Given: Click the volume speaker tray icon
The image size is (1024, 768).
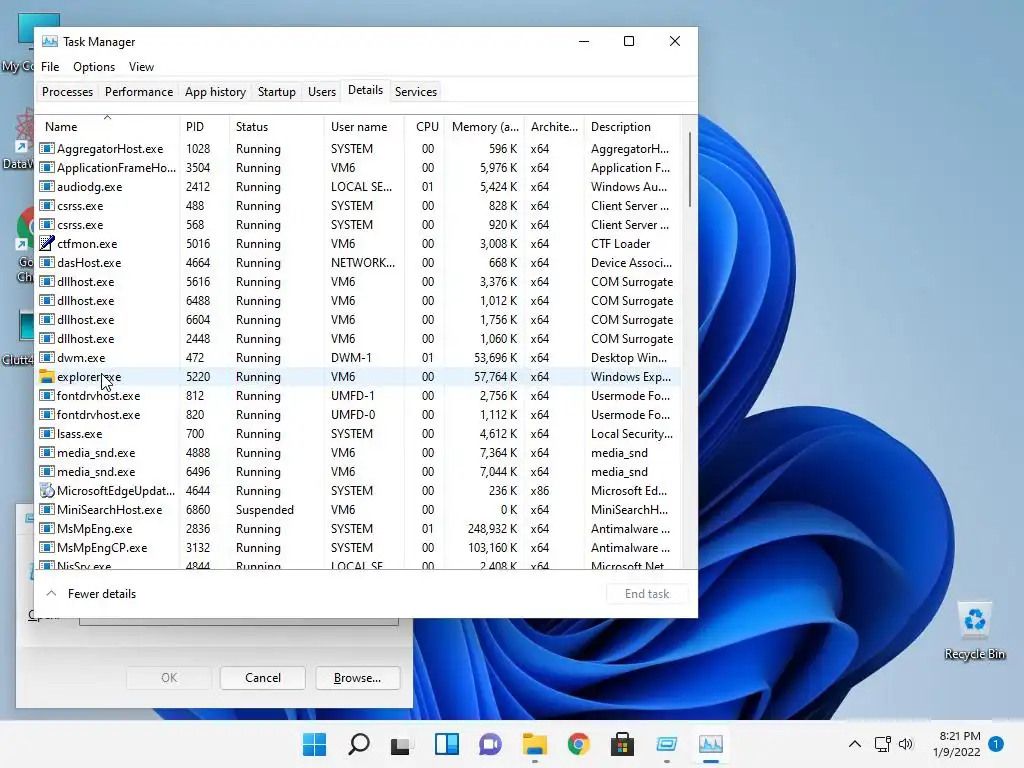Looking at the screenshot, I should tap(905, 744).
